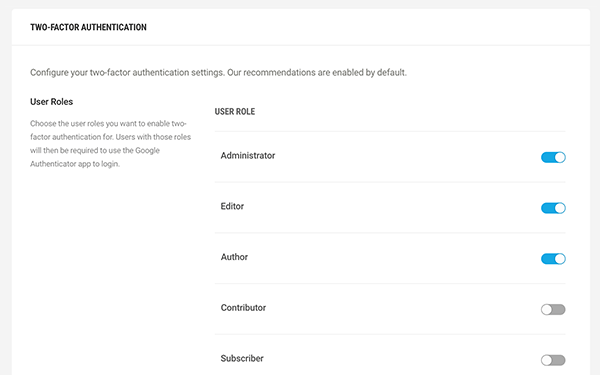Click the 'Configure your two-factor authentication settings' text
The image size is (600, 375).
coord(218,73)
